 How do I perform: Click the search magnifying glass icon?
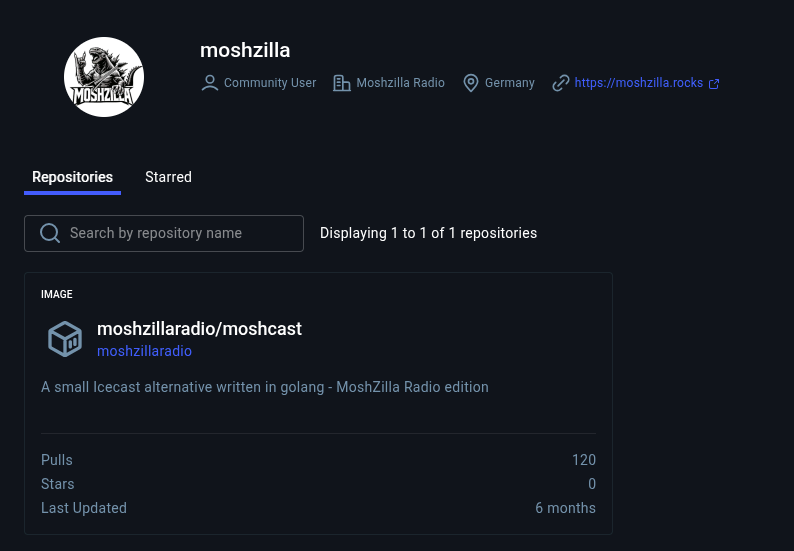coord(50,233)
